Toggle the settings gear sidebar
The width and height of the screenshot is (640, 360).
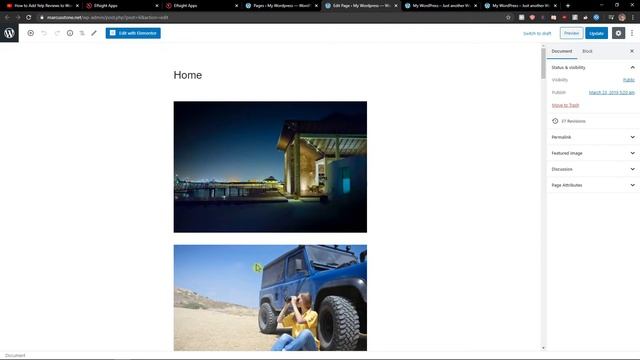pos(618,33)
